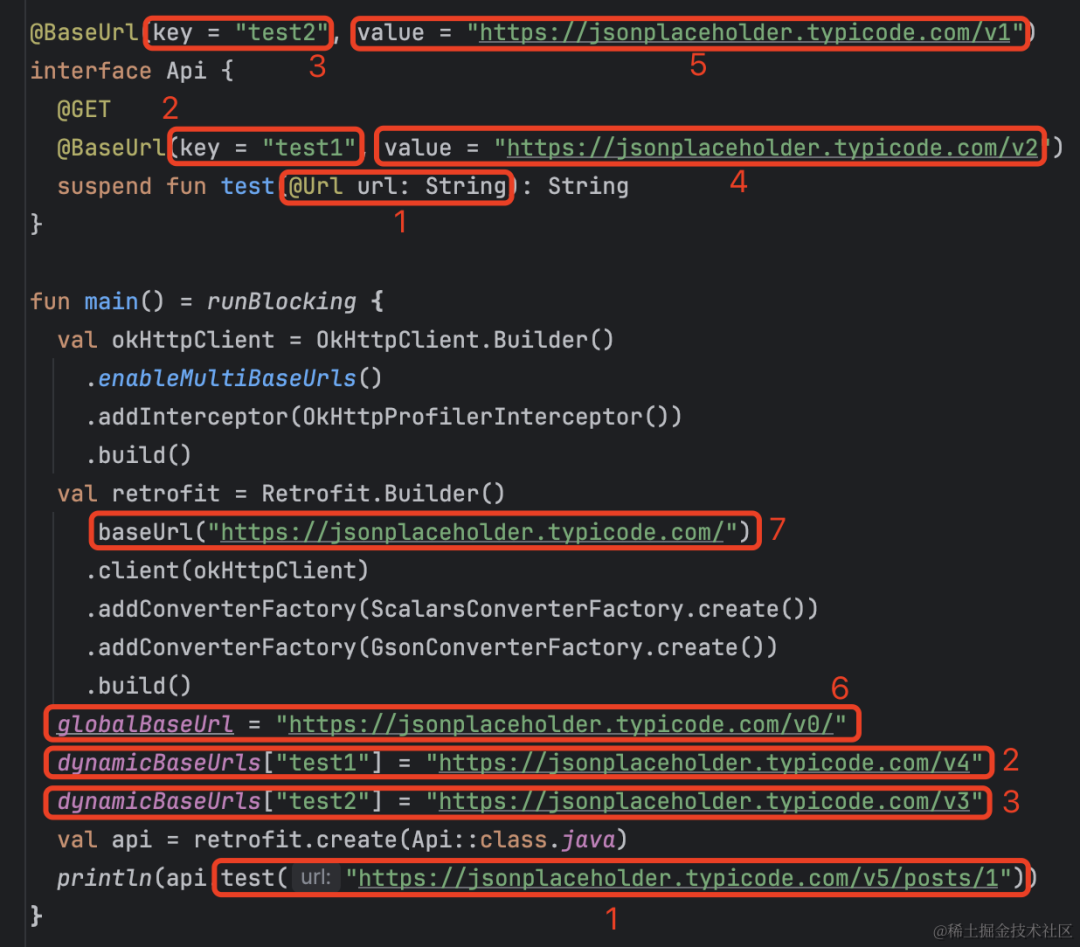
Task: Open the typicode.com/v0/ URL link
Action: point(561,724)
